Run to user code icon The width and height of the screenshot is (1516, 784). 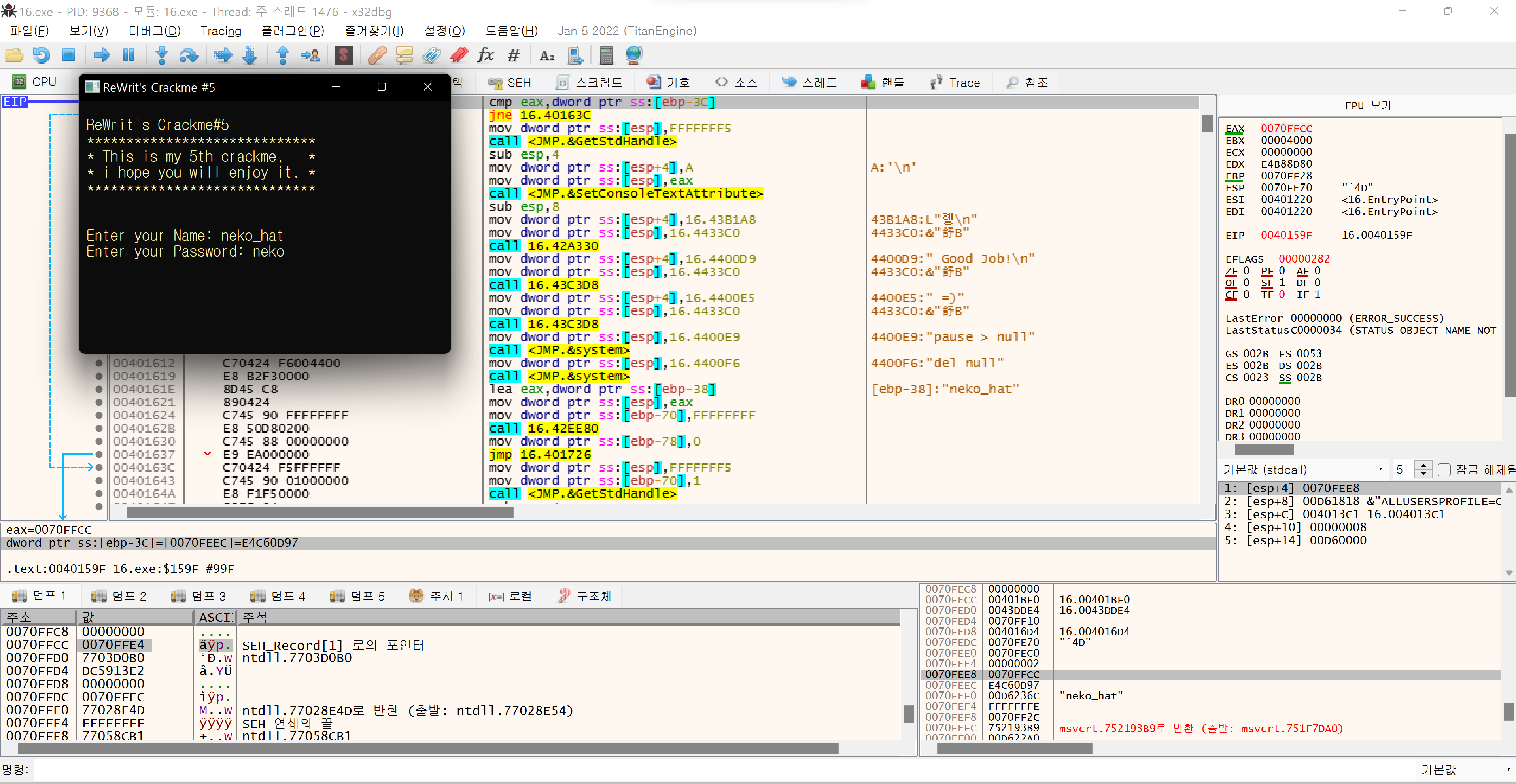(310, 55)
